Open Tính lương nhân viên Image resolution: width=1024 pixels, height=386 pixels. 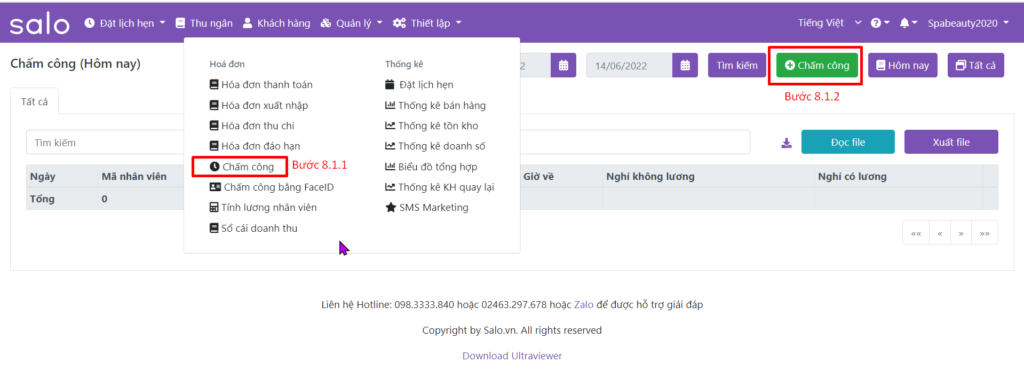point(263,207)
